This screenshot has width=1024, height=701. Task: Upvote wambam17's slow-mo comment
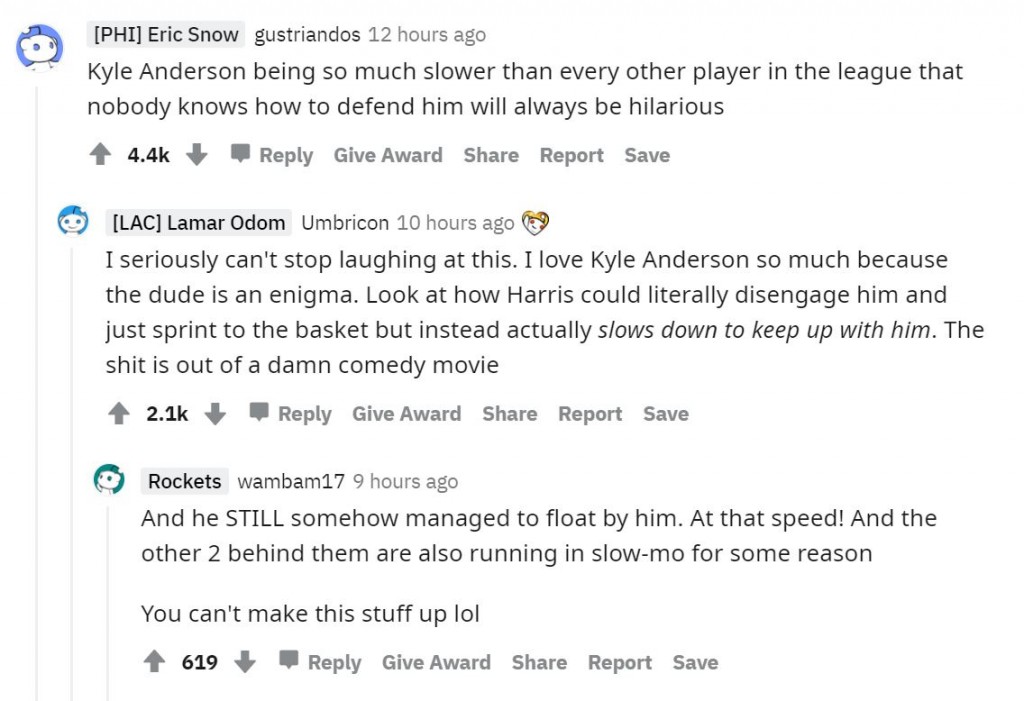click(155, 661)
